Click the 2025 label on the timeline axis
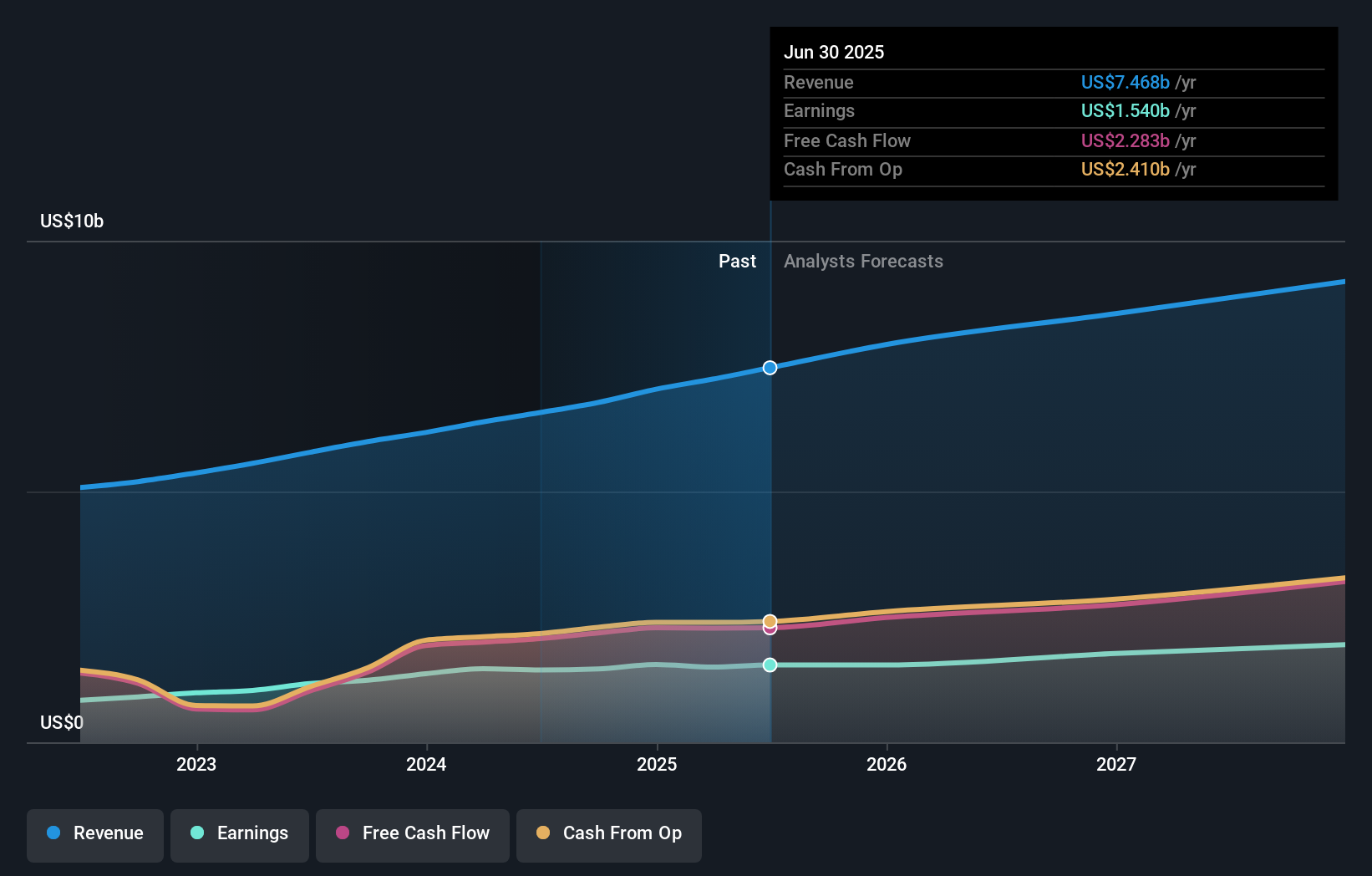 click(657, 763)
